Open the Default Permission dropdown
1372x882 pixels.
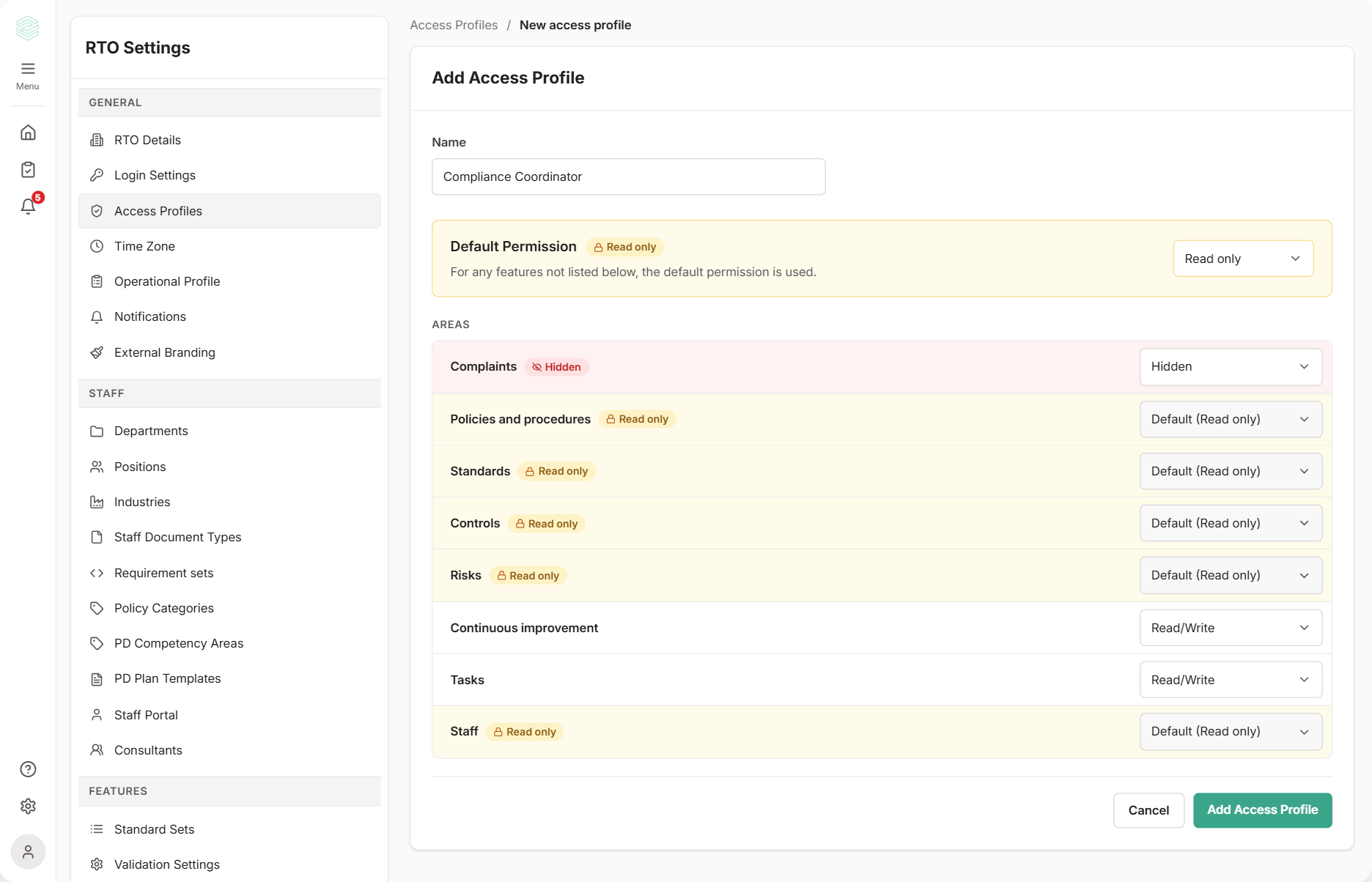tap(1243, 259)
